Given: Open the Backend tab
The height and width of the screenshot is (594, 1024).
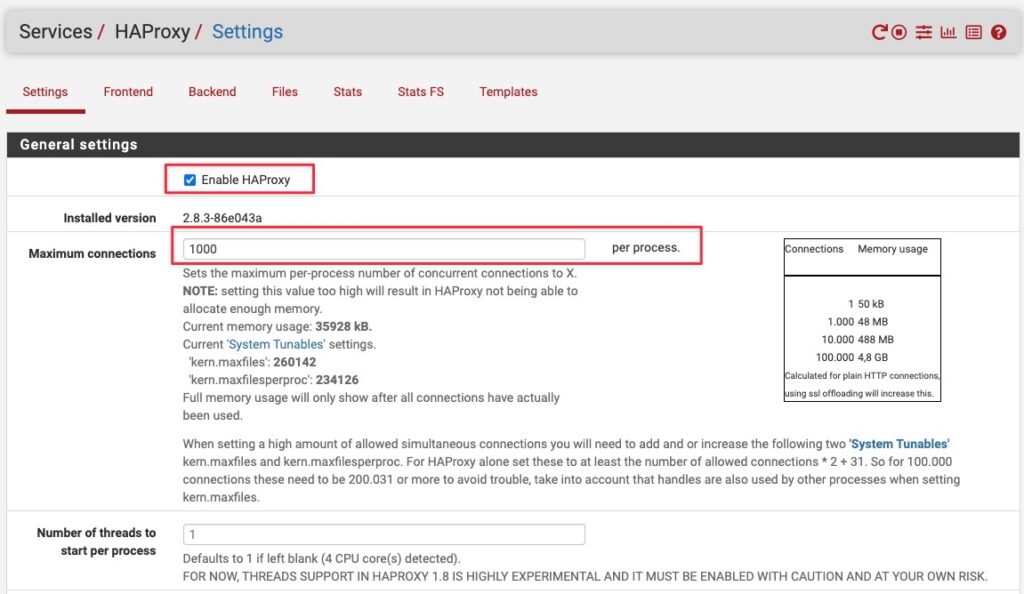Looking at the screenshot, I should 212,92.
